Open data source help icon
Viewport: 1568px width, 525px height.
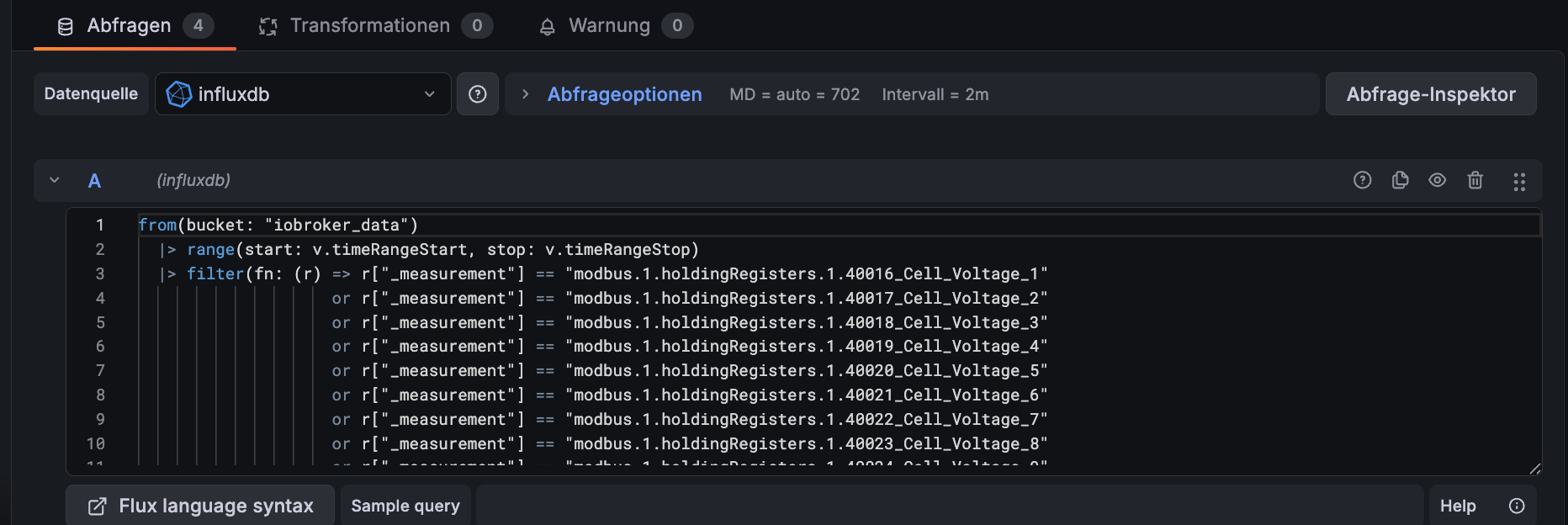[x=478, y=94]
